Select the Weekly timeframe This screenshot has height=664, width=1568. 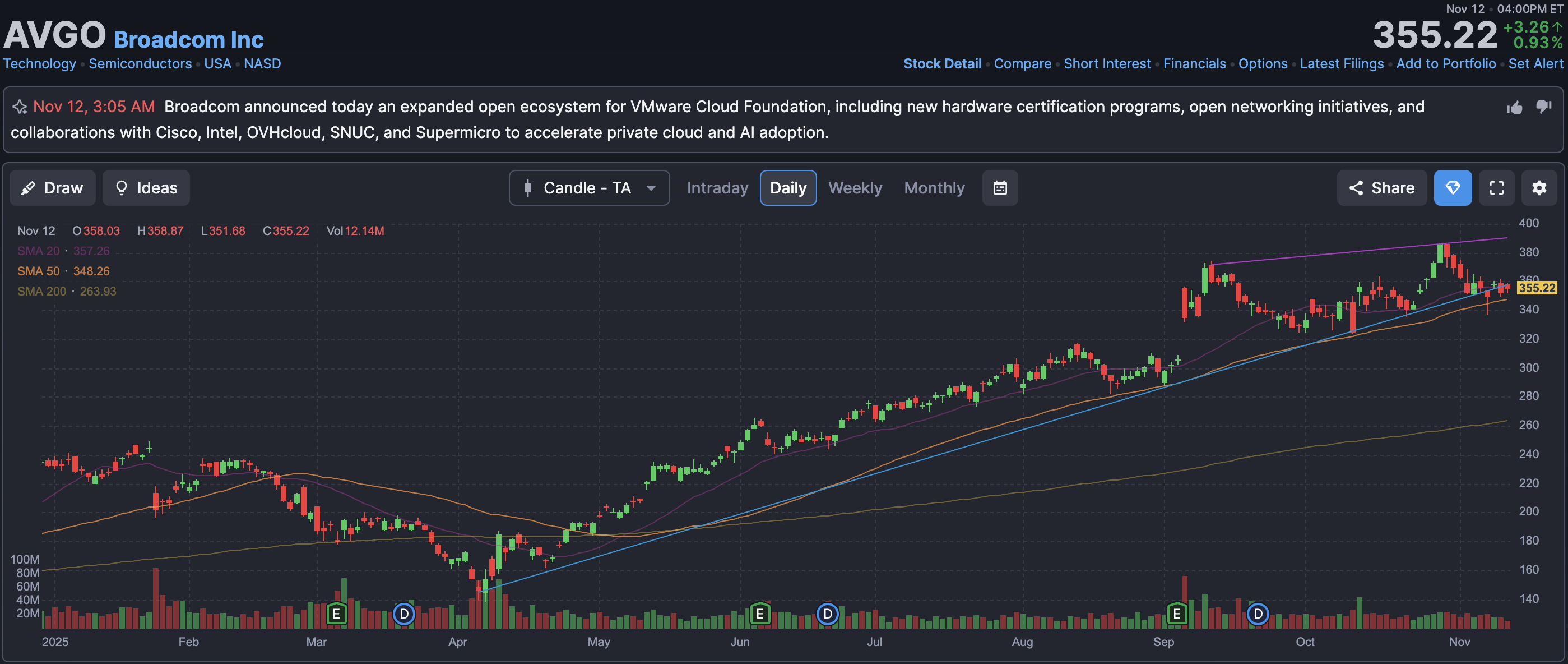(x=855, y=188)
